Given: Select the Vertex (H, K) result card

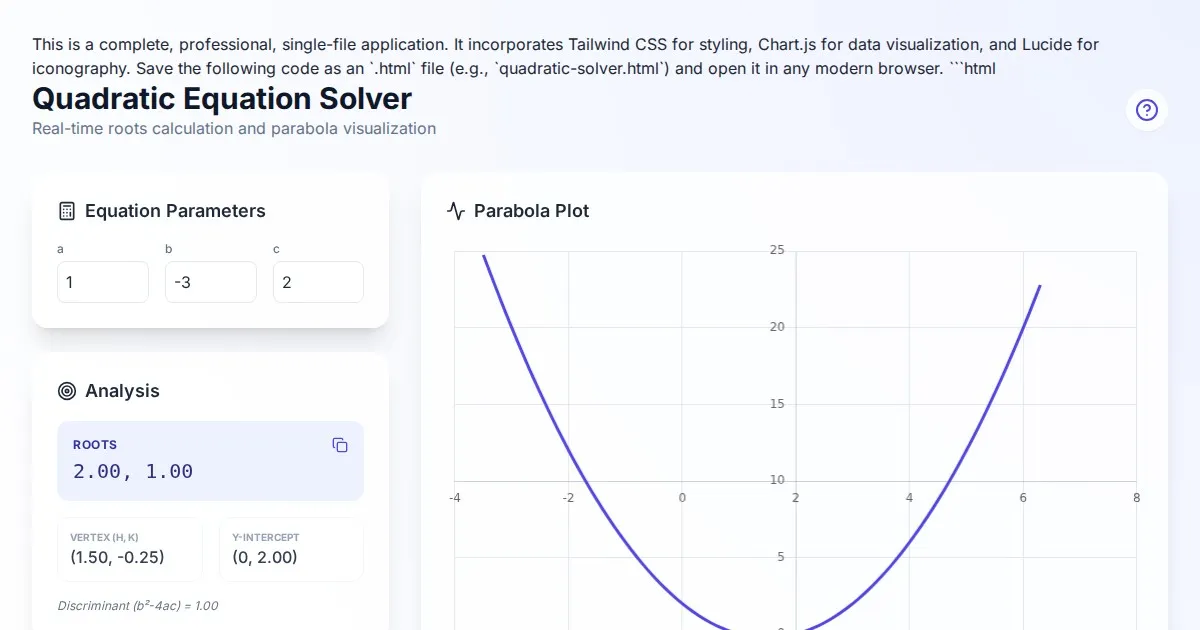Looking at the screenshot, I should (130, 549).
